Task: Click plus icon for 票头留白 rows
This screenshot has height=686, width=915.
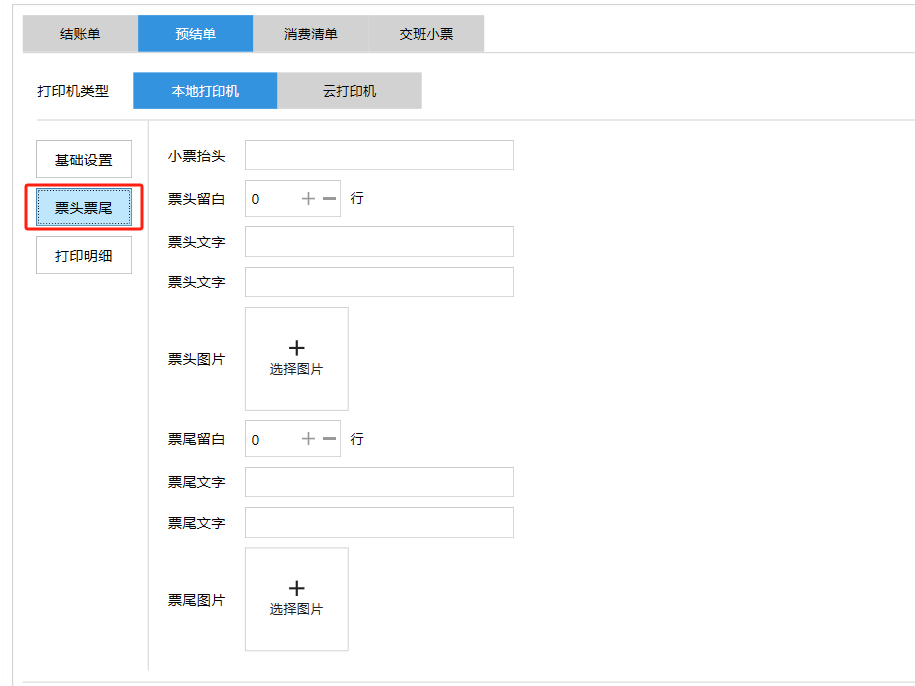Action: (308, 199)
